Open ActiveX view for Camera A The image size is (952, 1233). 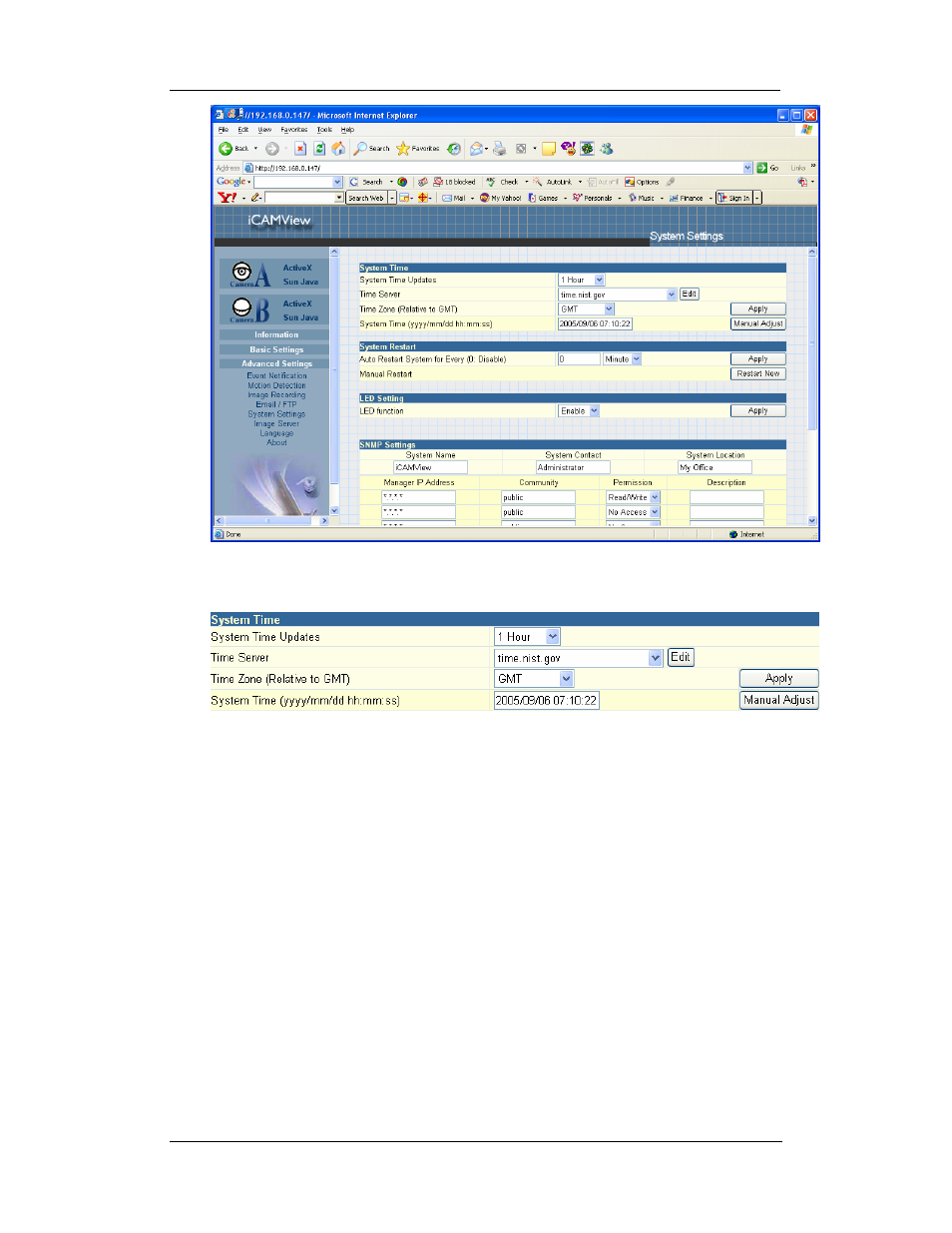click(x=297, y=268)
